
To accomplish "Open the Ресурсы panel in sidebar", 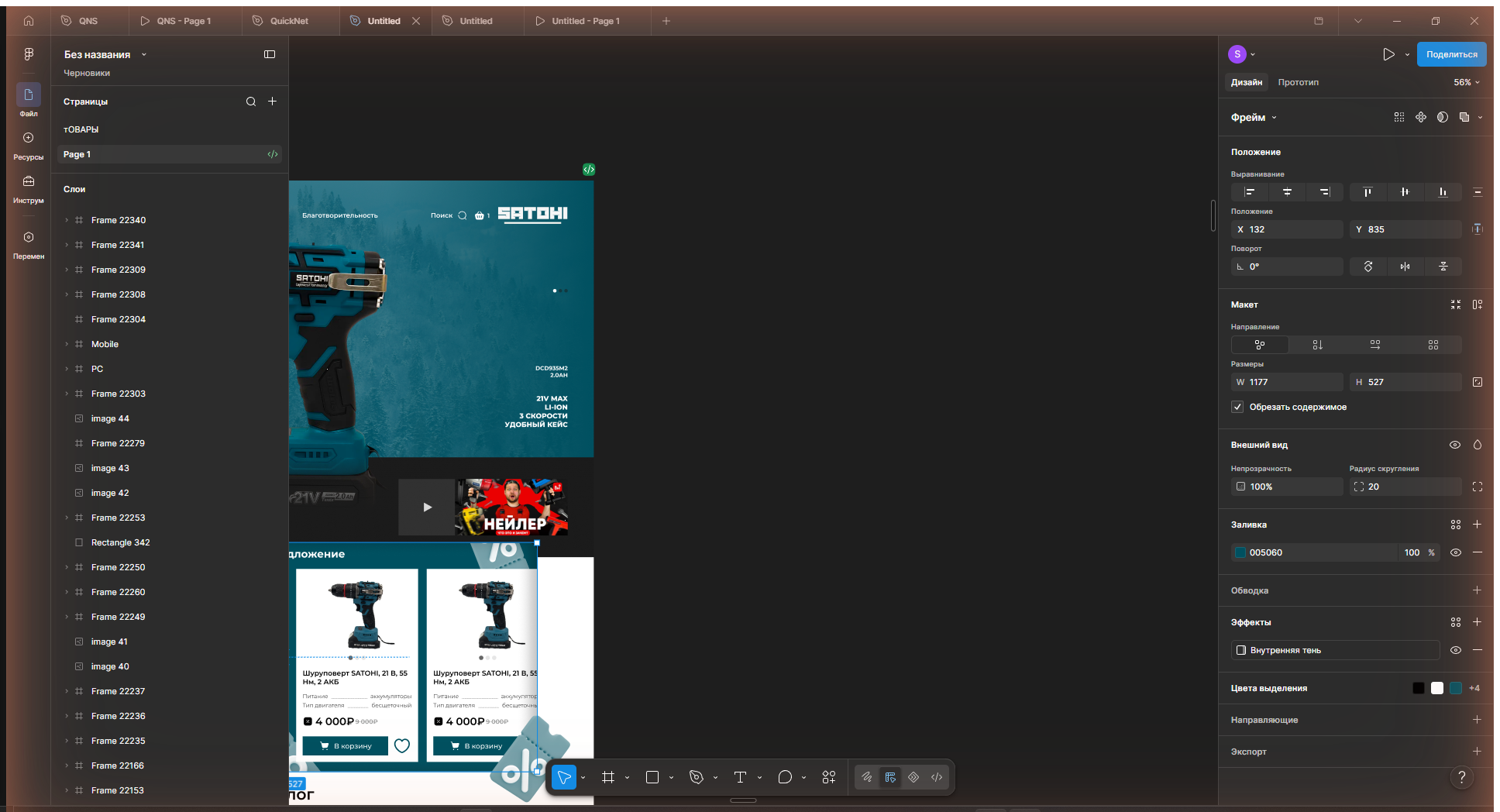I will (29, 146).
